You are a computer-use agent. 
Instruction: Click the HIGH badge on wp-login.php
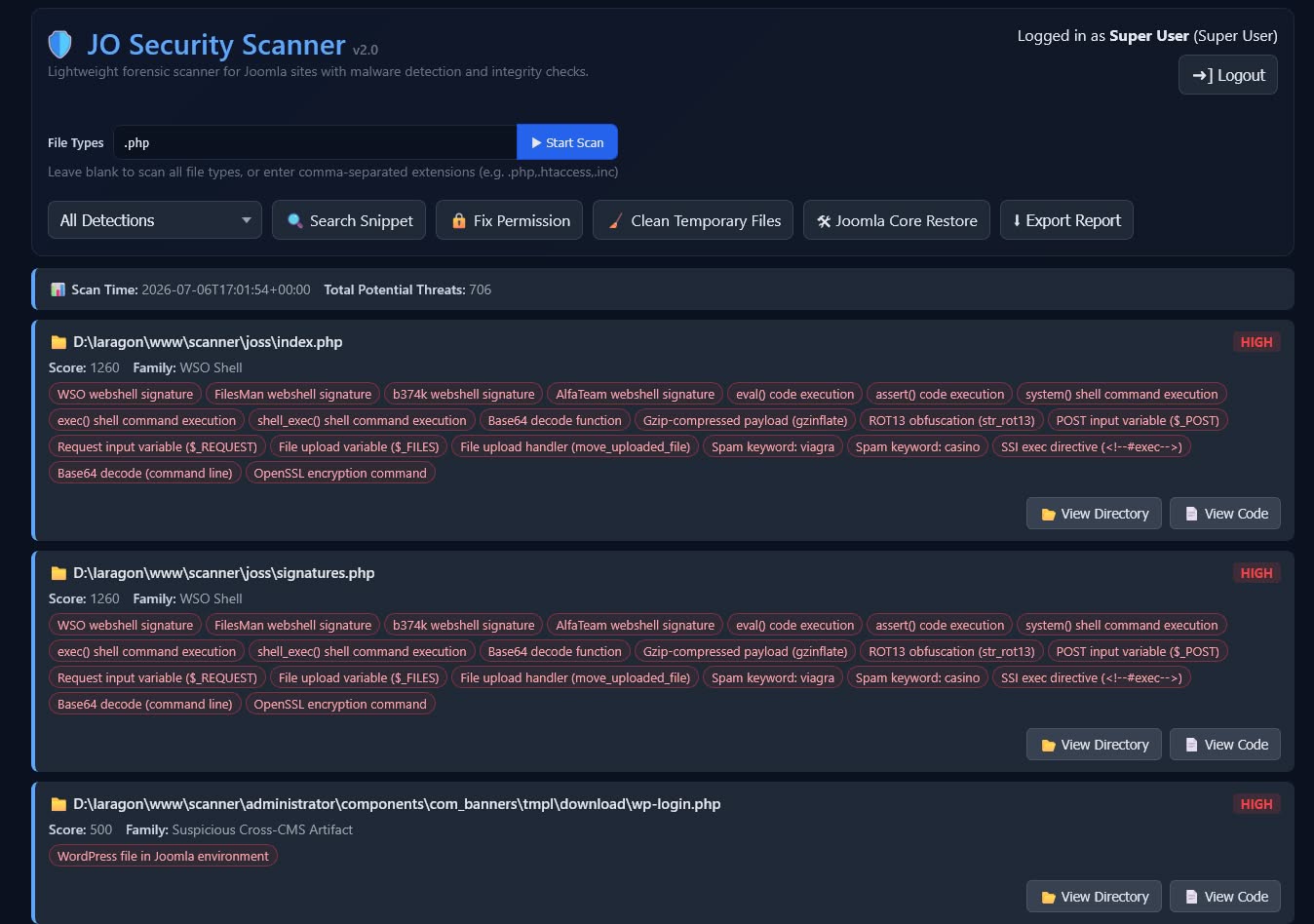click(1256, 804)
